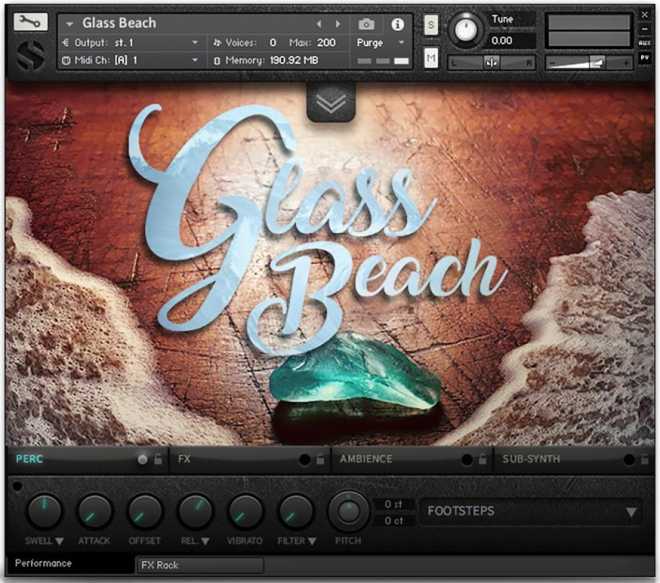Open the FILTER dropdown arrow
Image resolution: width=660 pixels, height=583 pixels.
click(x=312, y=541)
